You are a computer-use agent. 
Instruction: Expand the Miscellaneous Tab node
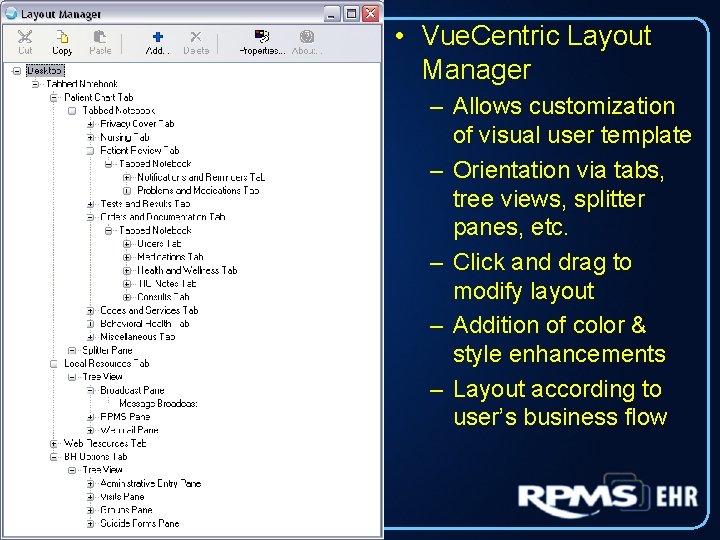click(x=90, y=337)
